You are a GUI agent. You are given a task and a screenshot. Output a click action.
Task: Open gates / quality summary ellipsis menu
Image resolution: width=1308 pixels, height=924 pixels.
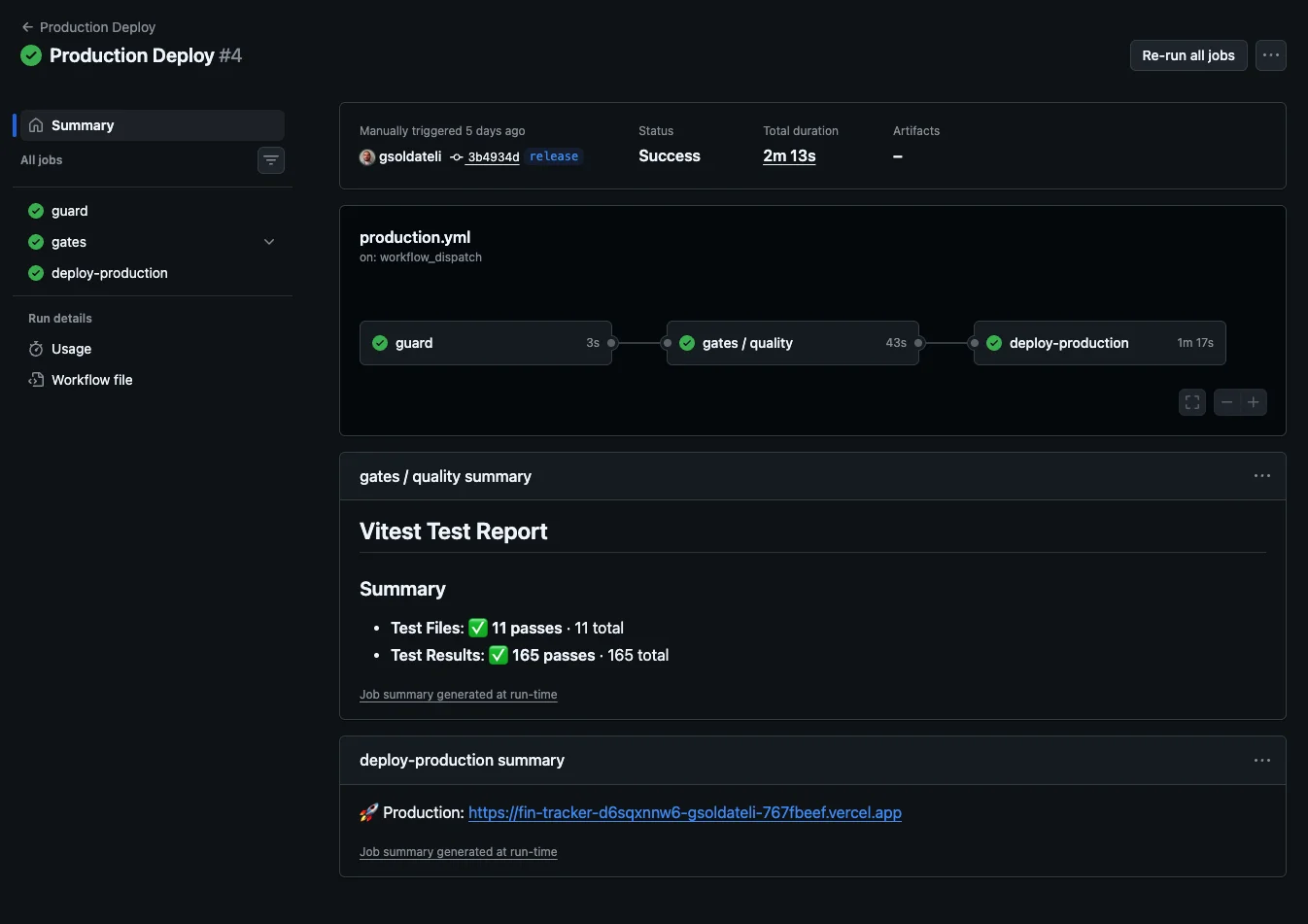pyautogui.click(x=1262, y=476)
